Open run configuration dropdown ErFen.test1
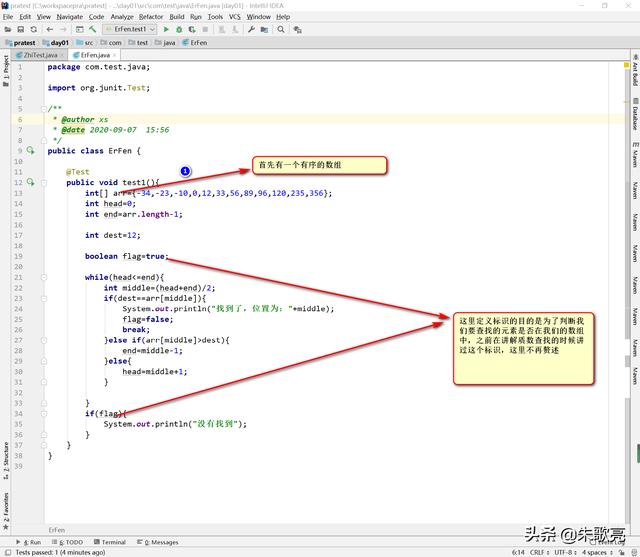The width and height of the screenshot is (640, 557). pyautogui.click(x=130, y=29)
